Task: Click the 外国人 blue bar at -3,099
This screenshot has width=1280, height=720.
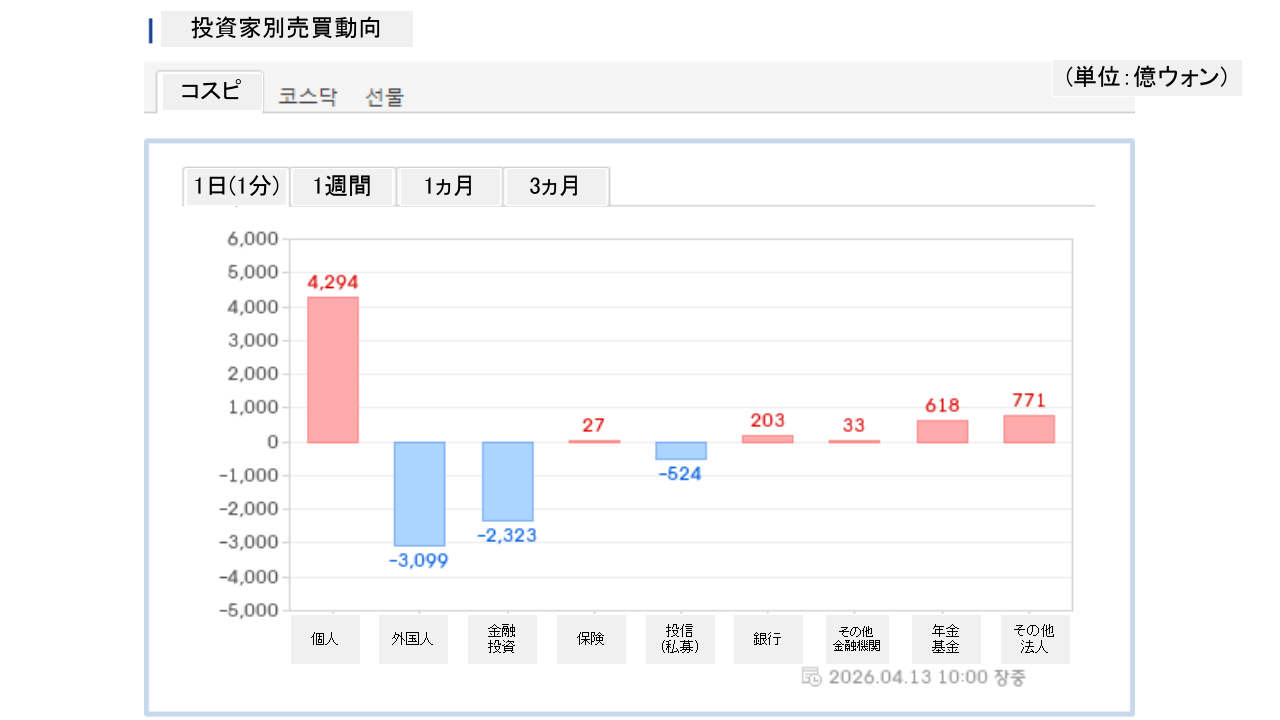Action: 419,493
